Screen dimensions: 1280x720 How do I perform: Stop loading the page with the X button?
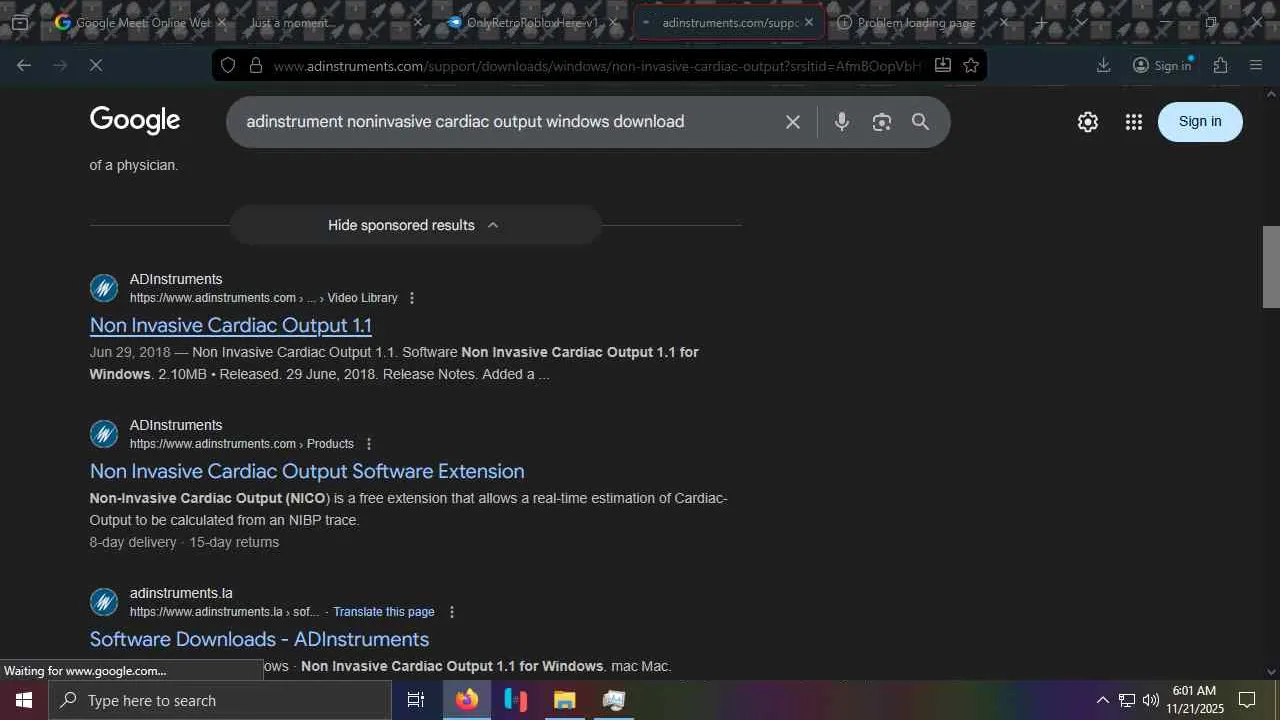click(x=96, y=65)
